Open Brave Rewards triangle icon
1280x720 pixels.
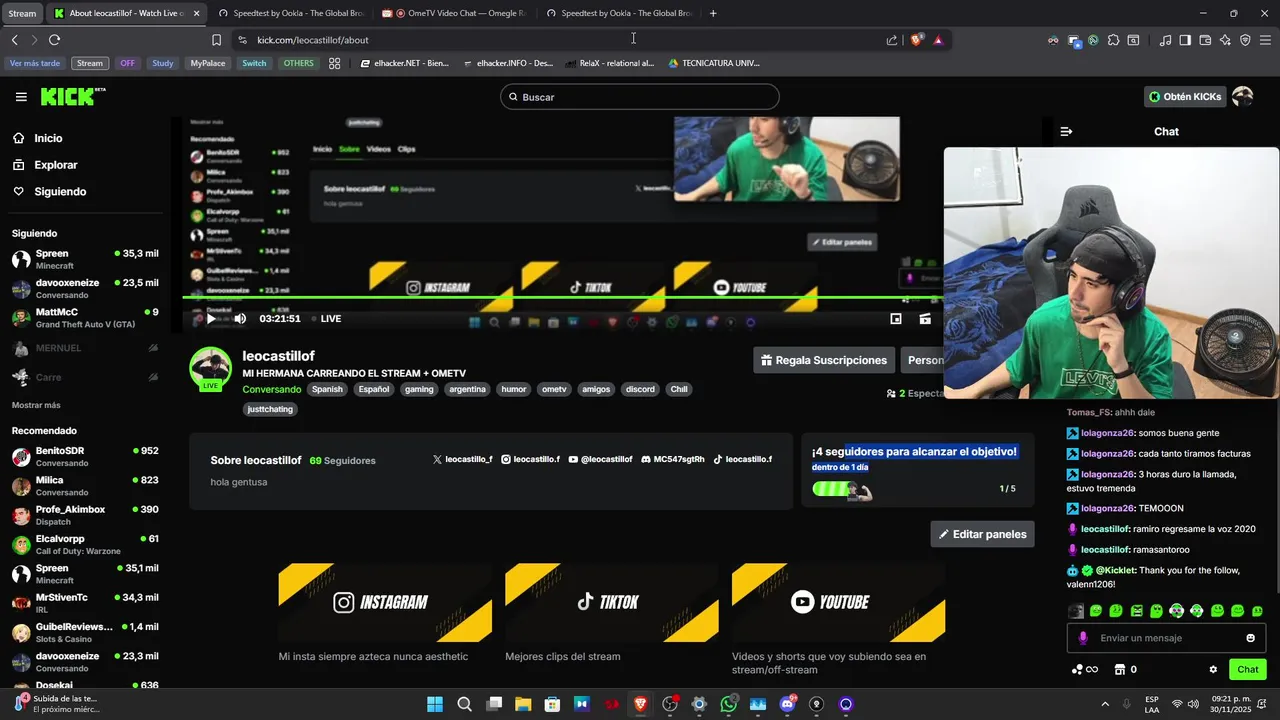tap(938, 40)
